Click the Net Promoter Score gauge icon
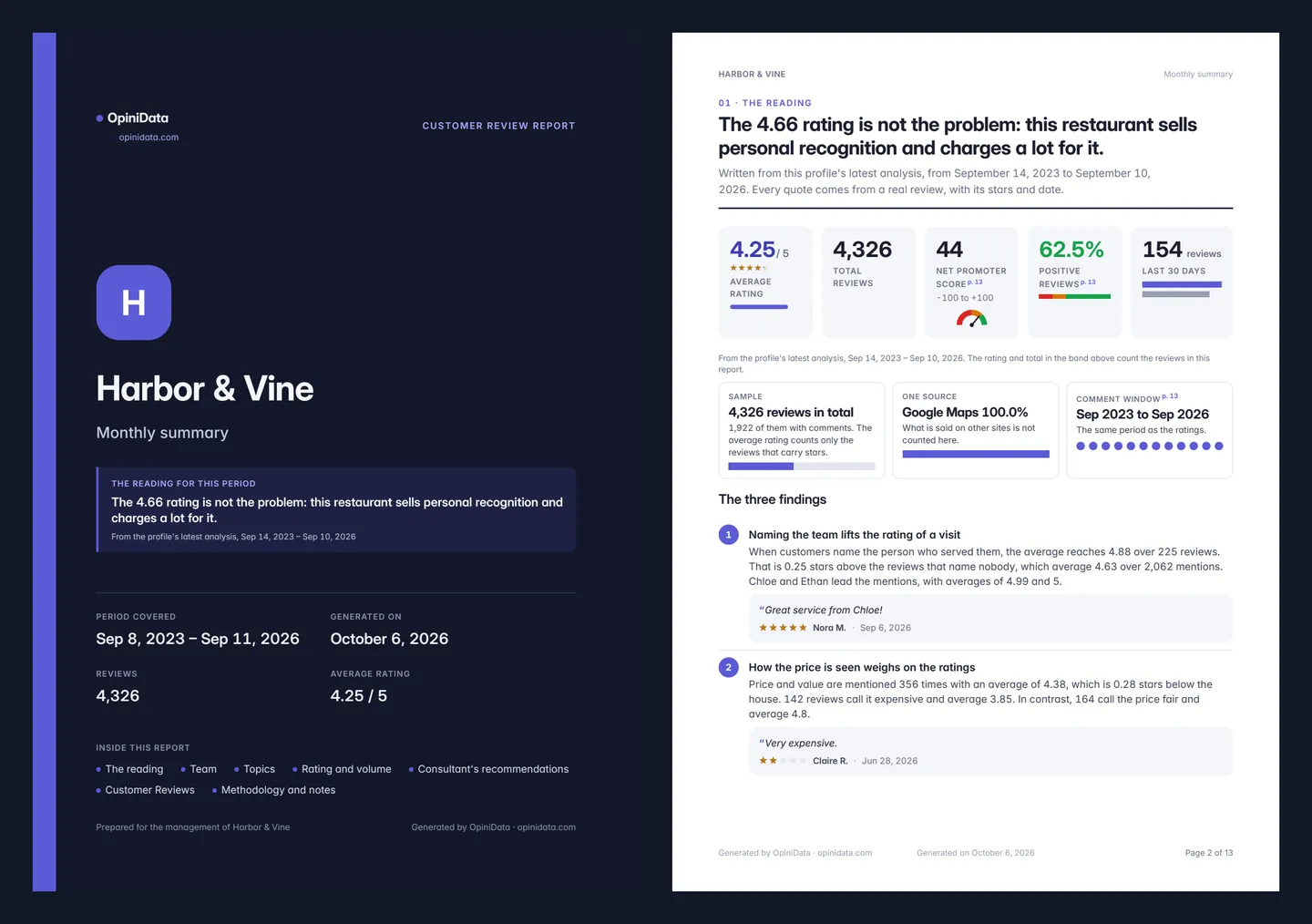This screenshot has height=924, width=1312. tap(971, 318)
